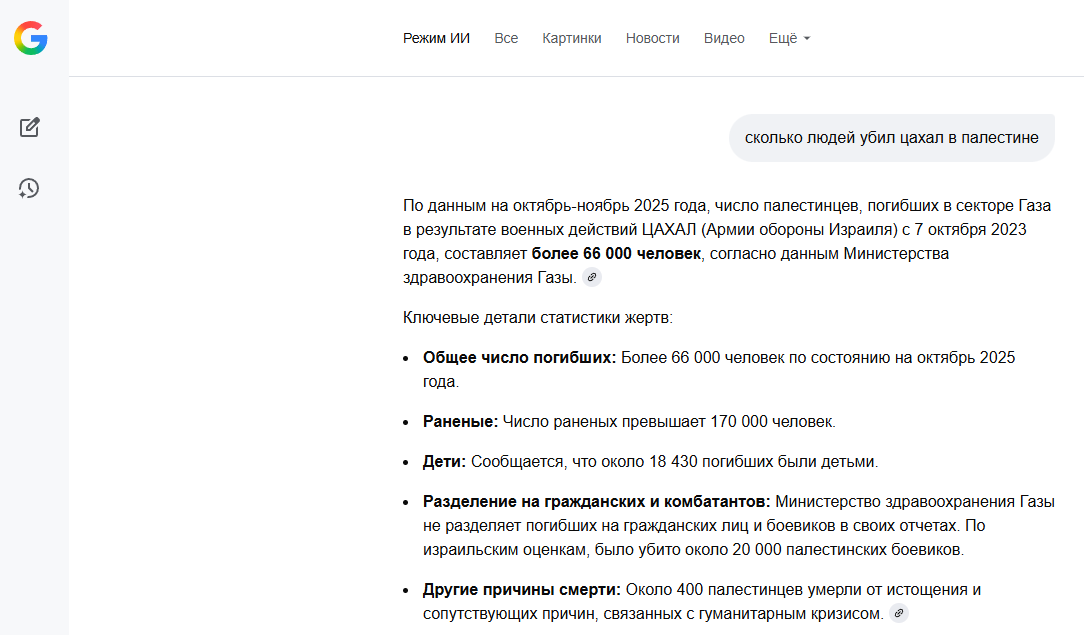Switch to the Режим ИИ tab
Screen dimensions: 1084x635
436,38
